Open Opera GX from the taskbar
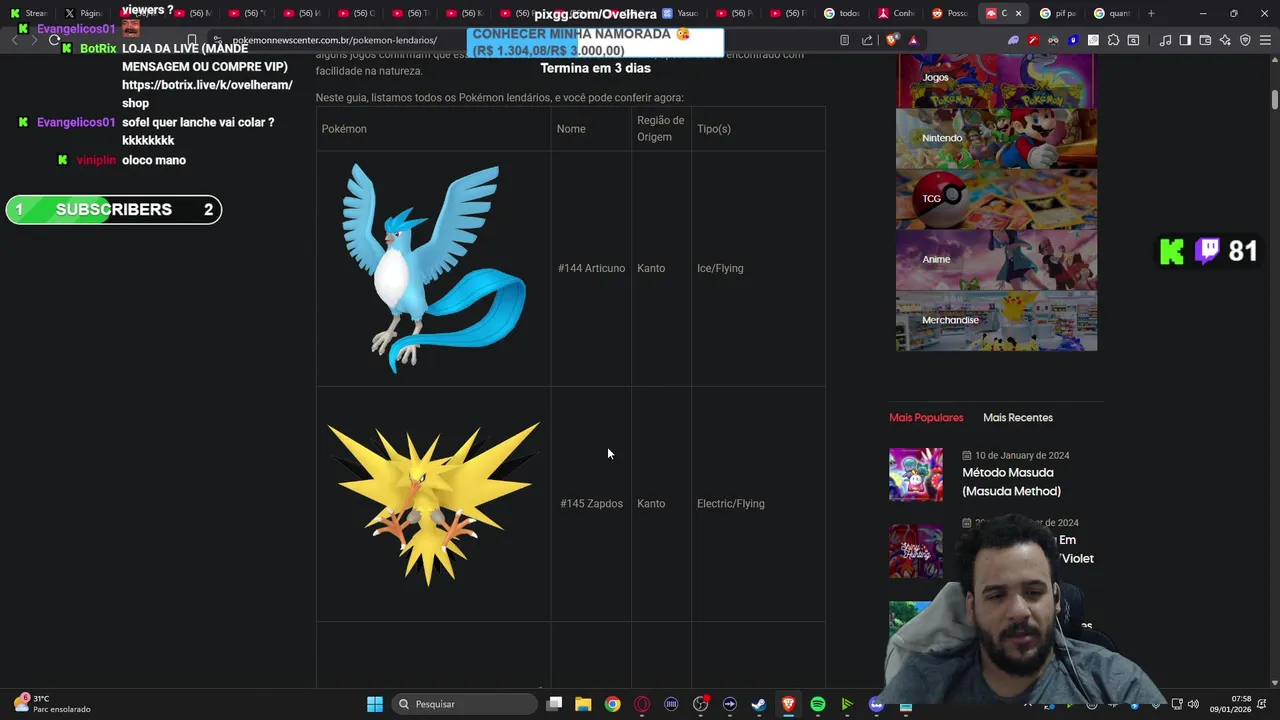Viewport: 1280px width, 720px height. (x=642, y=704)
